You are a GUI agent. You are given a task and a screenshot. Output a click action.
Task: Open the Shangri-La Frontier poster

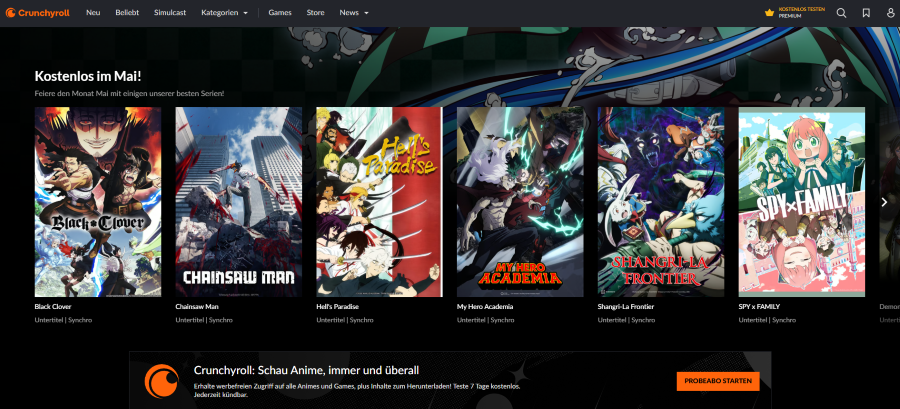661,202
